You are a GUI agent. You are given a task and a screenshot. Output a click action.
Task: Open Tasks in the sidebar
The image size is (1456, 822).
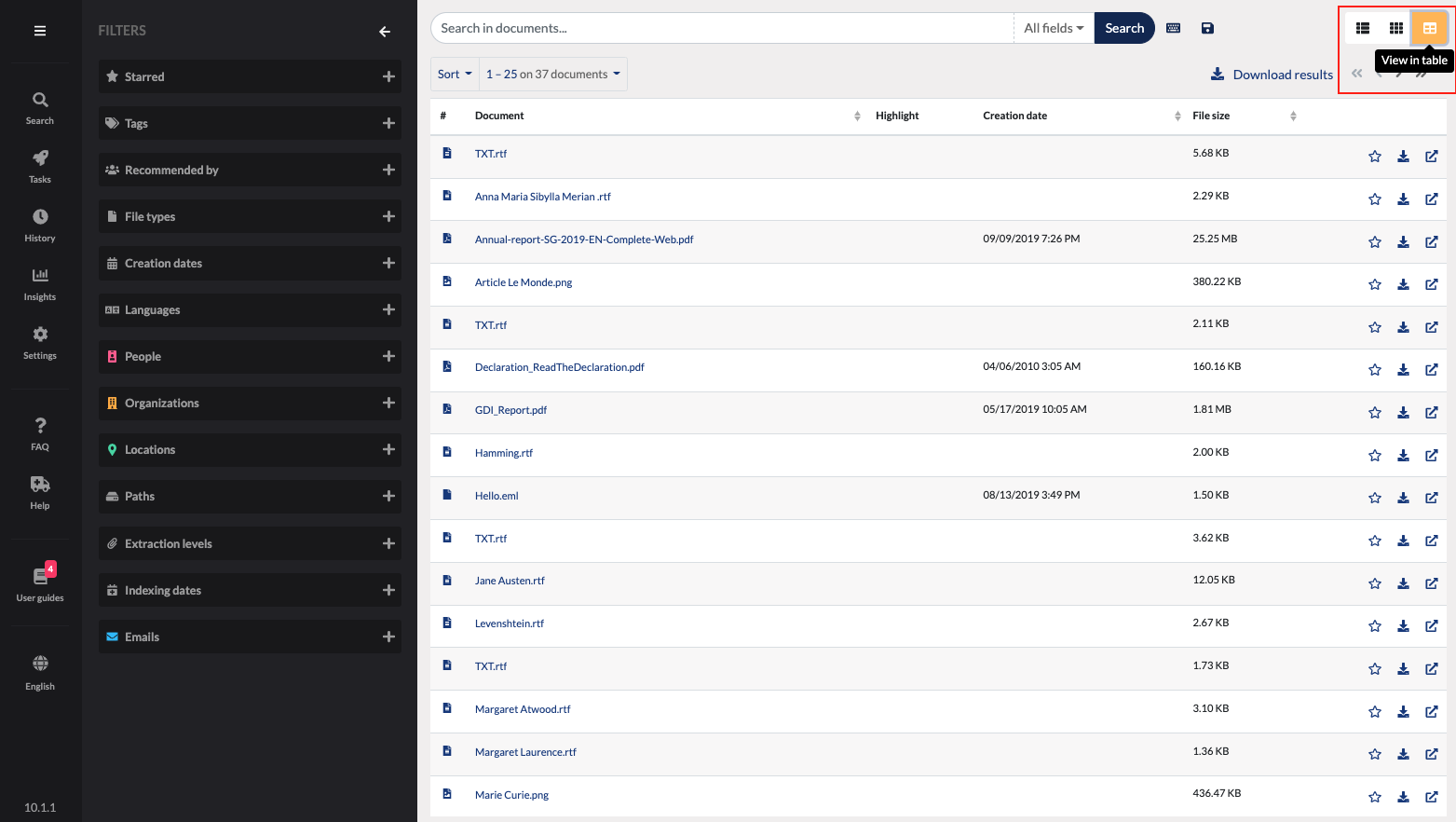click(x=40, y=167)
